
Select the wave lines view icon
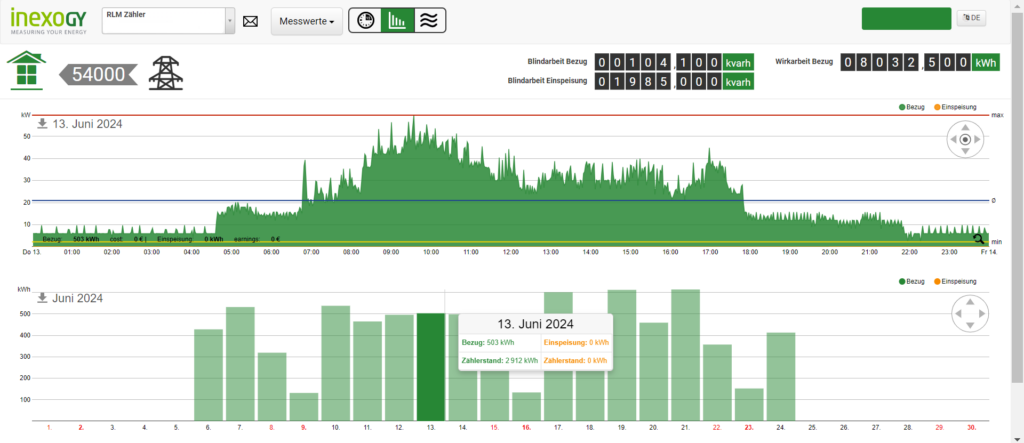pyautogui.click(x=429, y=21)
